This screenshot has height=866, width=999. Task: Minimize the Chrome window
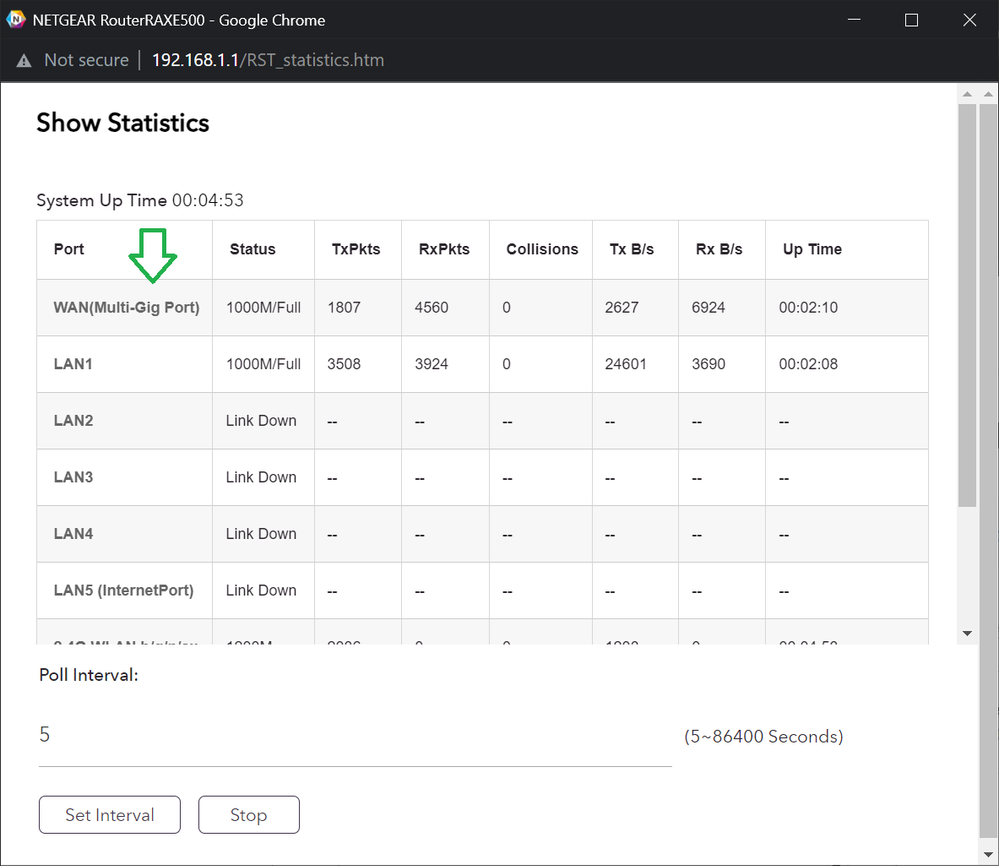point(854,20)
